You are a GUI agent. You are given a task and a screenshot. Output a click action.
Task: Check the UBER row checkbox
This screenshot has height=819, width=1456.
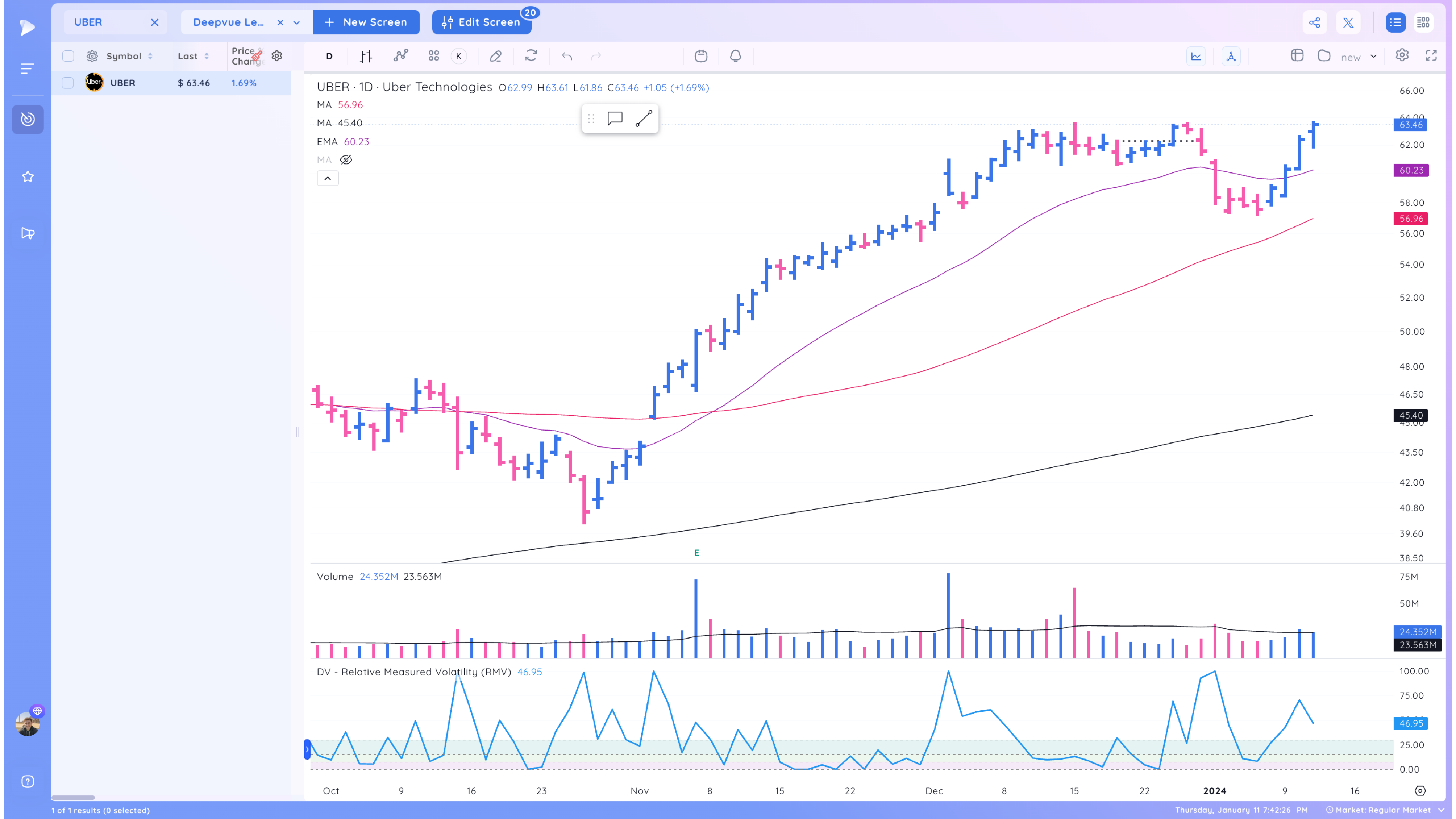[68, 83]
